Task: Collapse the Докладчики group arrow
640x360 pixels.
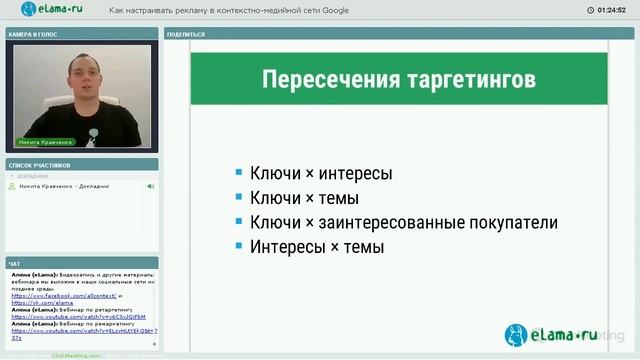Action: pos(12,176)
